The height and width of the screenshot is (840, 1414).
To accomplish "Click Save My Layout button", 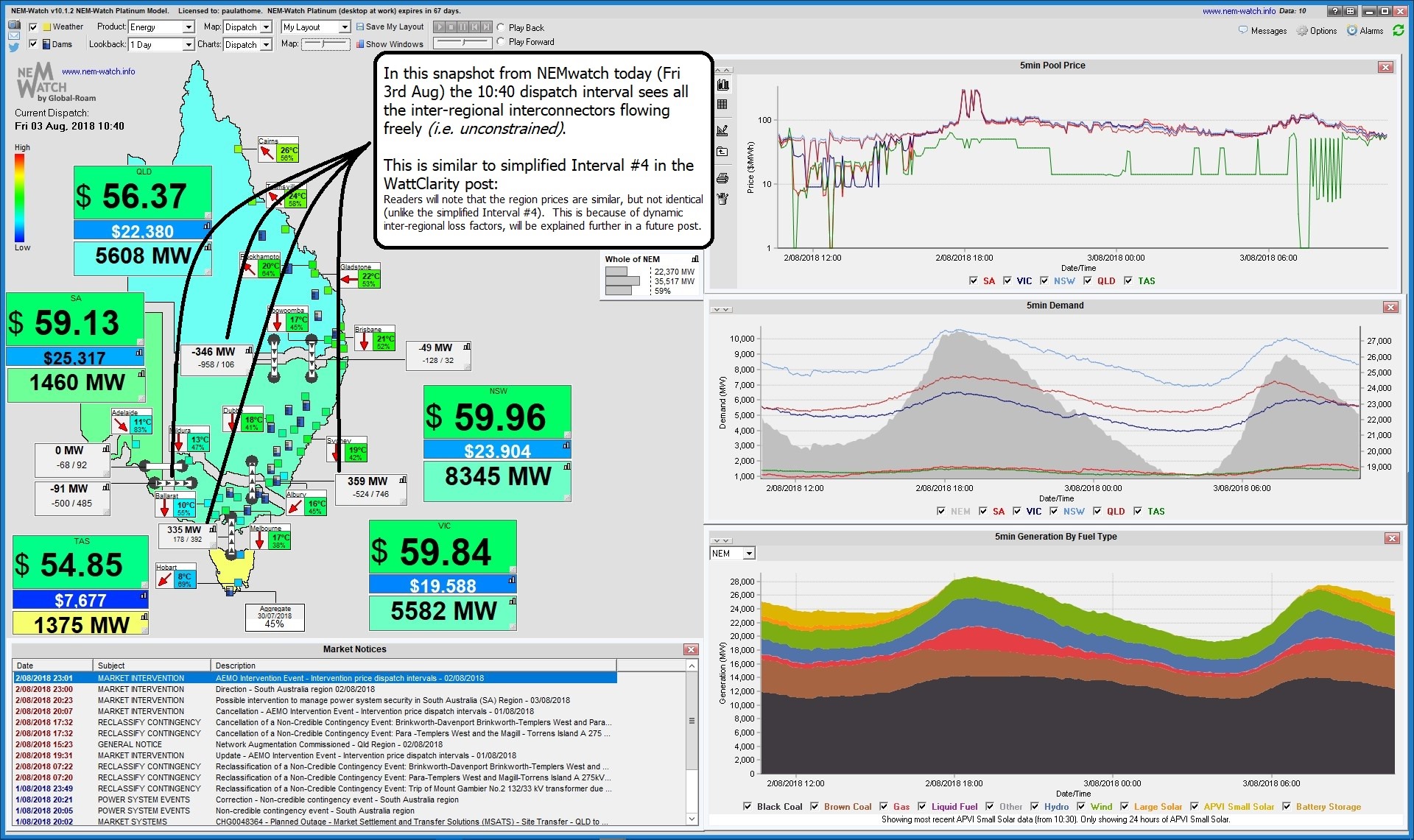I will pyautogui.click(x=390, y=27).
